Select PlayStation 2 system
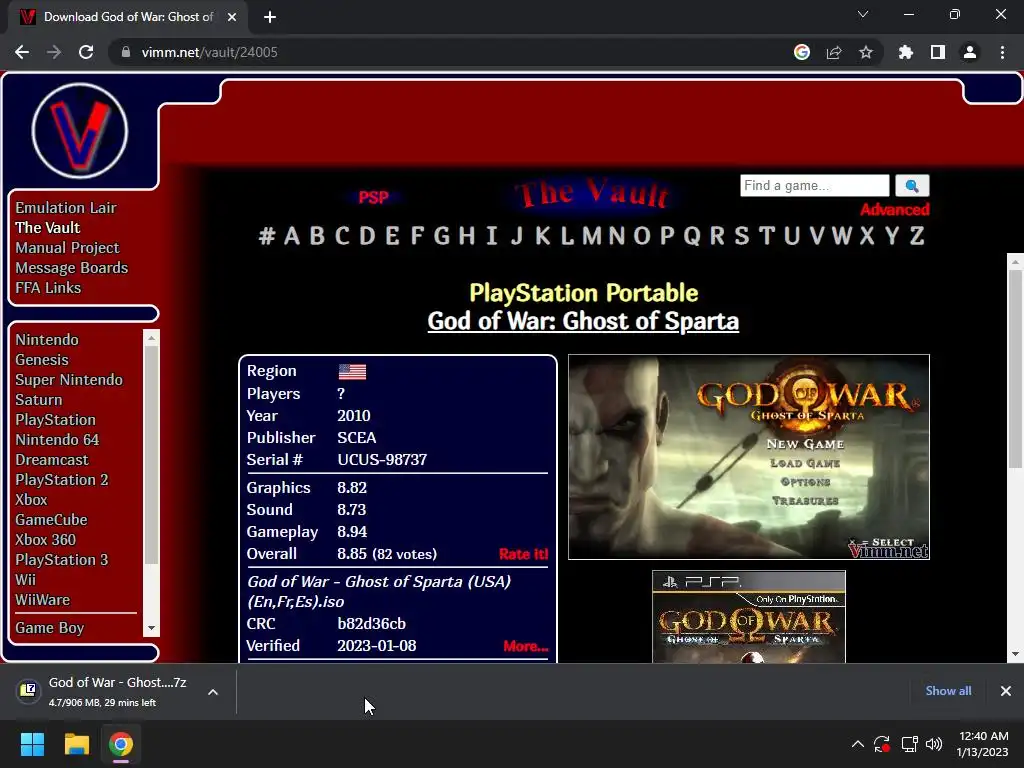Image resolution: width=1024 pixels, height=768 pixels. point(62,480)
